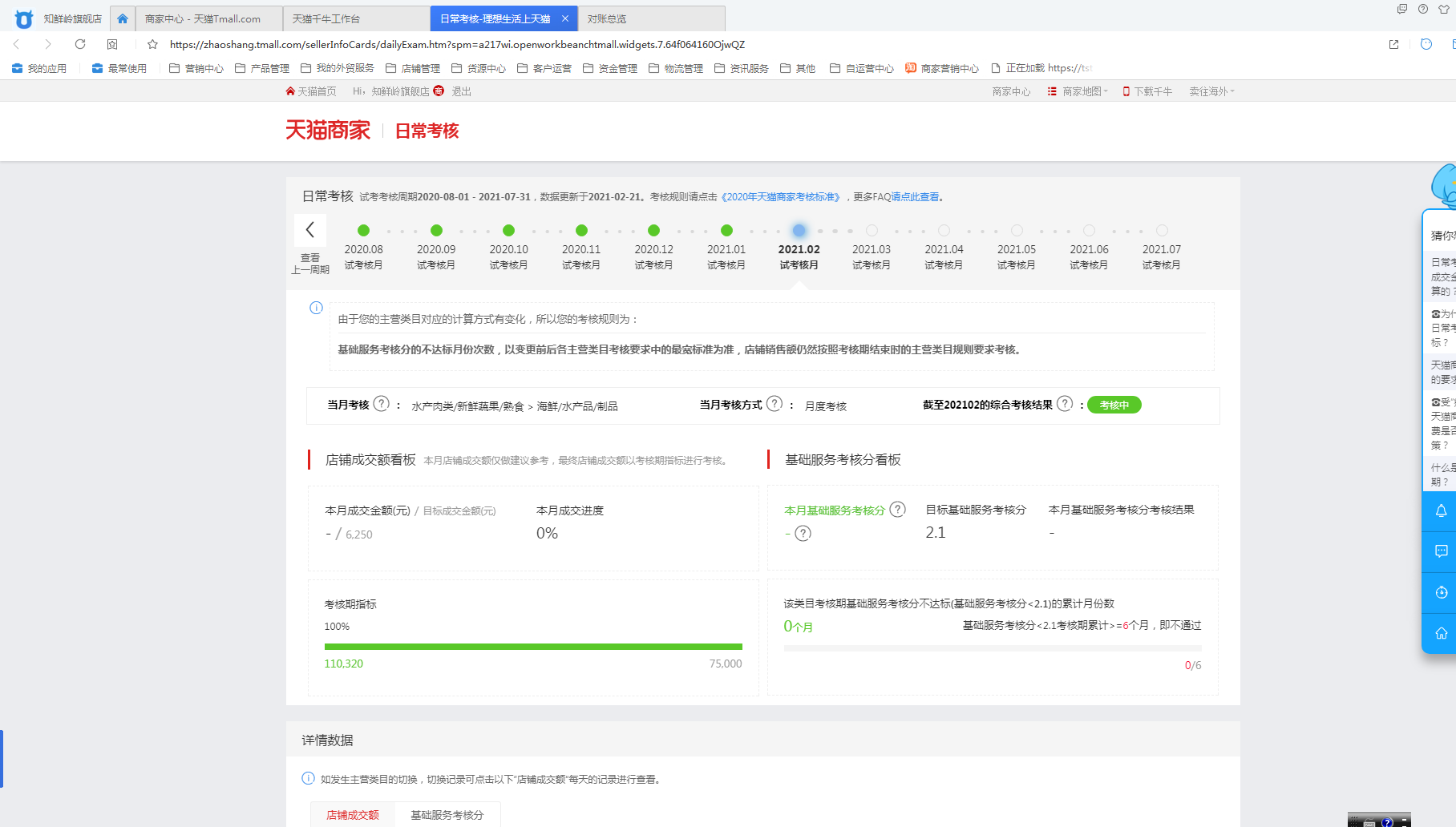The image size is (1456, 827).
Task: Click the blue circular icon near the address bar
Action: (1426, 44)
